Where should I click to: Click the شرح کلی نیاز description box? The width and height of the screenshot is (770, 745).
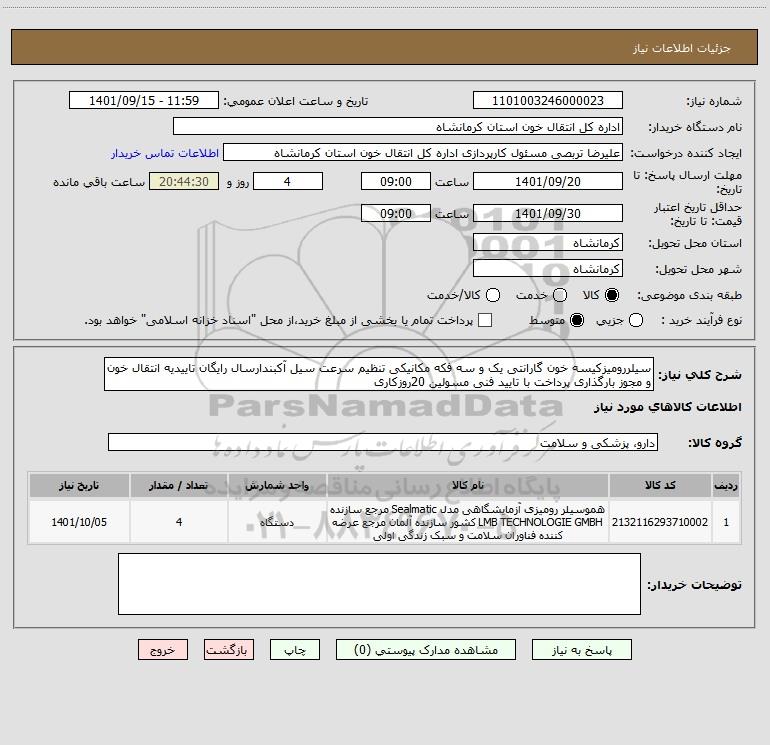coord(379,374)
